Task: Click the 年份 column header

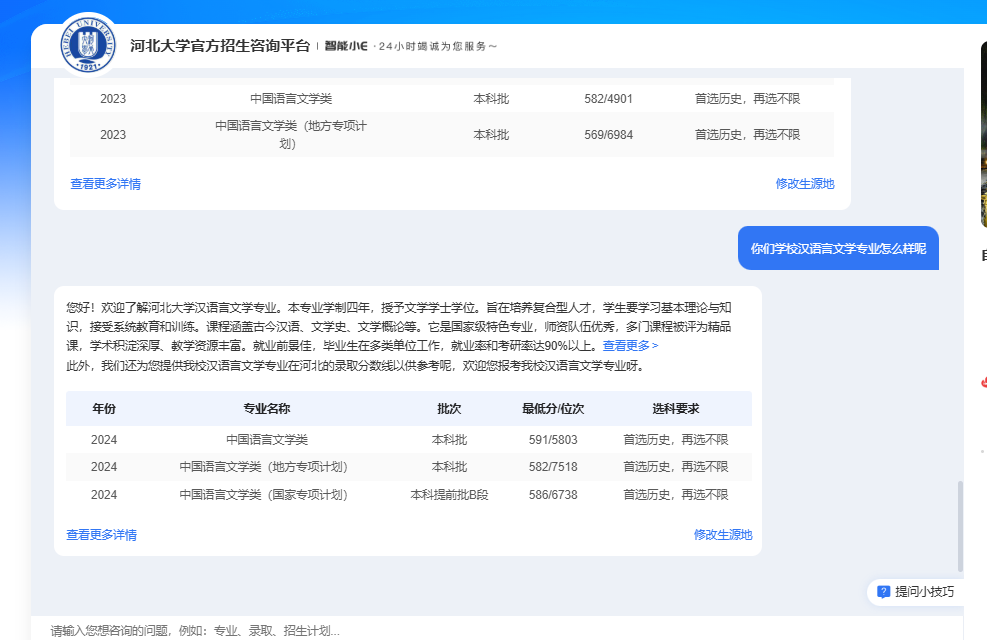Action: tap(104, 409)
